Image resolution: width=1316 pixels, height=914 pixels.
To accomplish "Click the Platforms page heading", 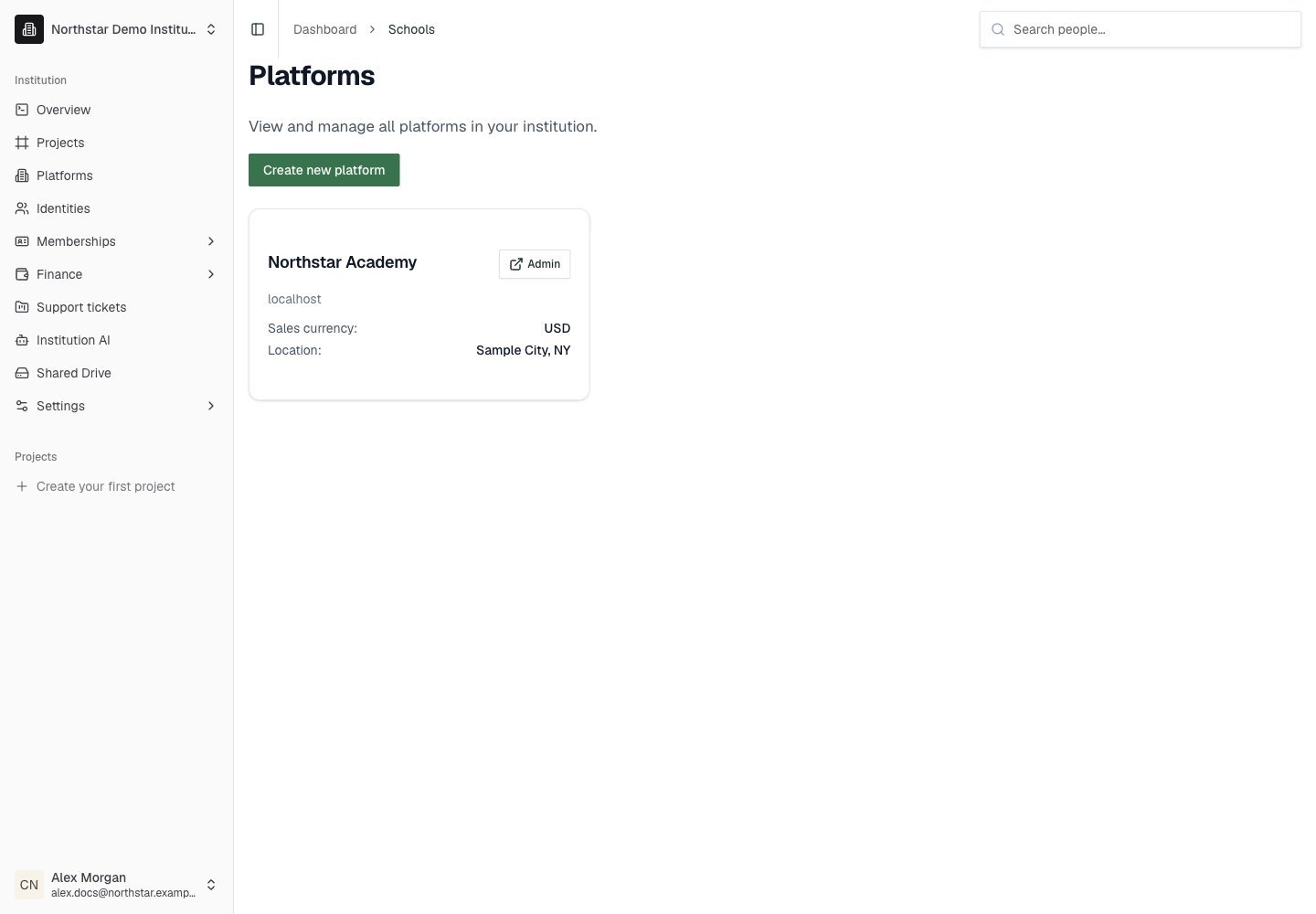I will click(x=312, y=75).
